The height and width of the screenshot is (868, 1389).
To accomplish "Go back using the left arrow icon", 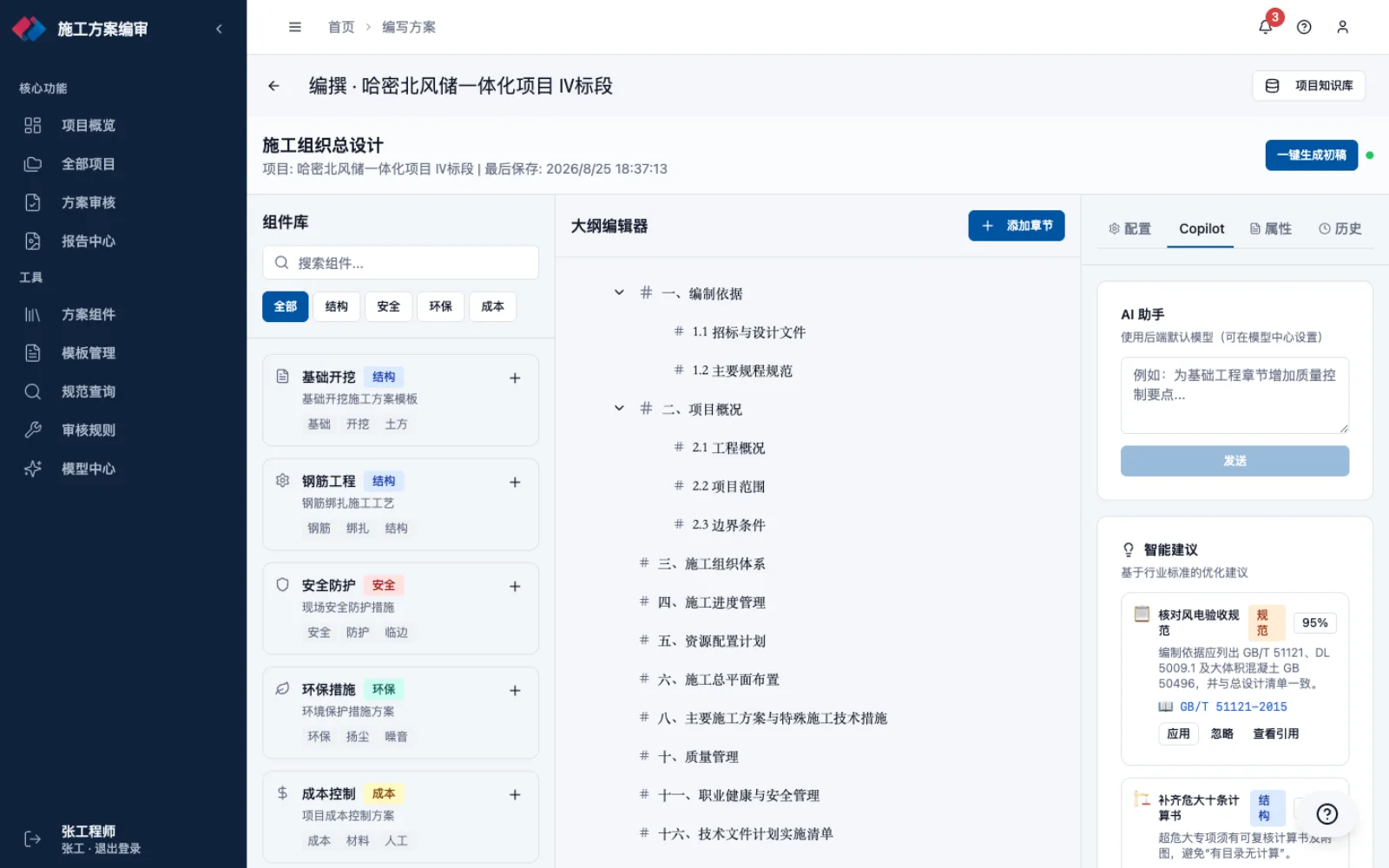I will (x=273, y=86).
